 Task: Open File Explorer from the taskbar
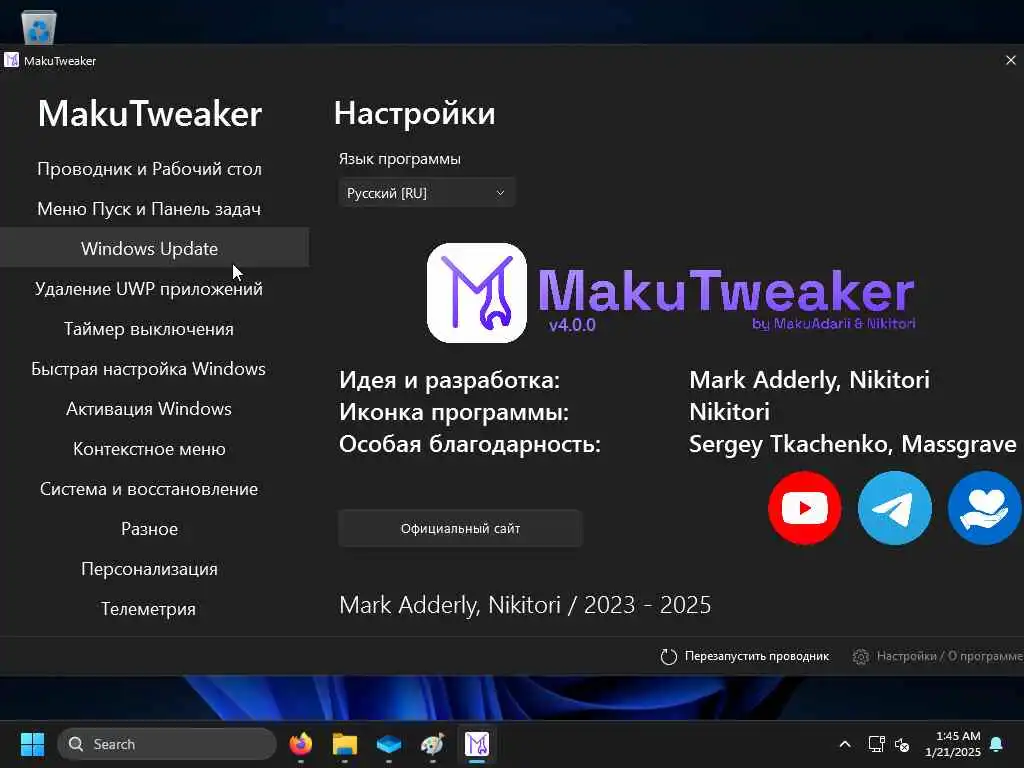[345, 744]
